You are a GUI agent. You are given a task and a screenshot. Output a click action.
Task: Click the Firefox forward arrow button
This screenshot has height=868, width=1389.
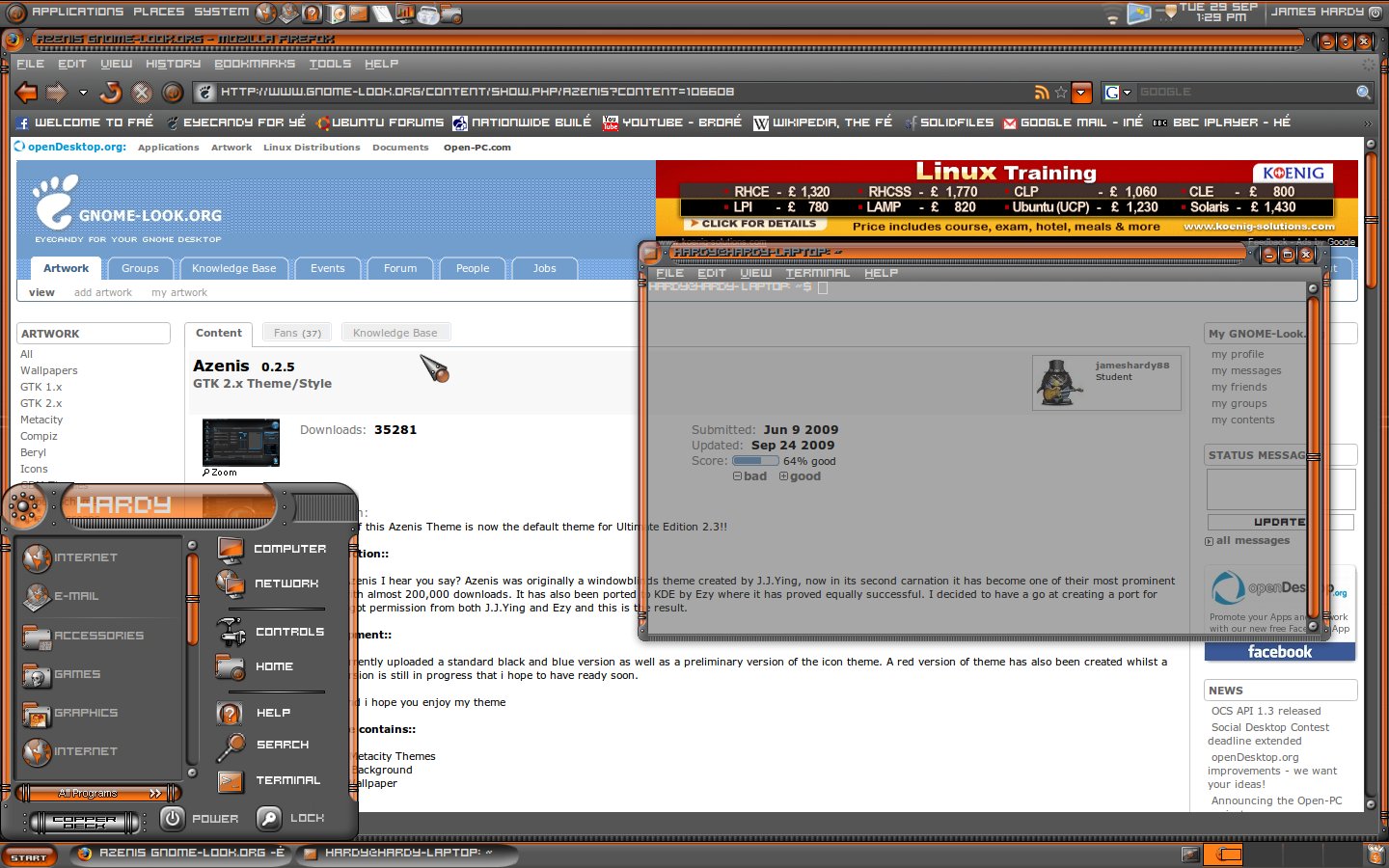click(57, 93)
